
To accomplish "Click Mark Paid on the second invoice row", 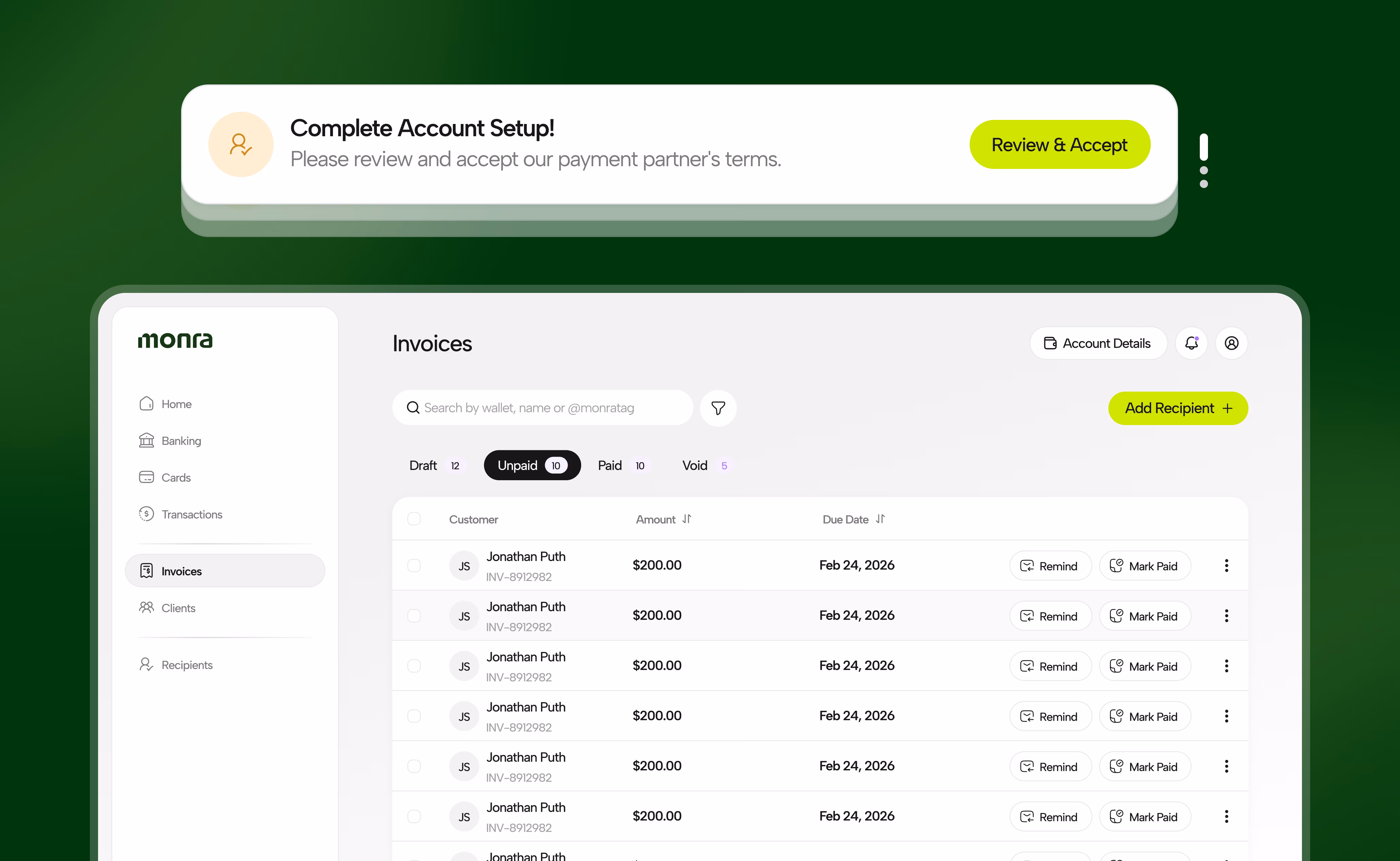I will (1145, 615).
